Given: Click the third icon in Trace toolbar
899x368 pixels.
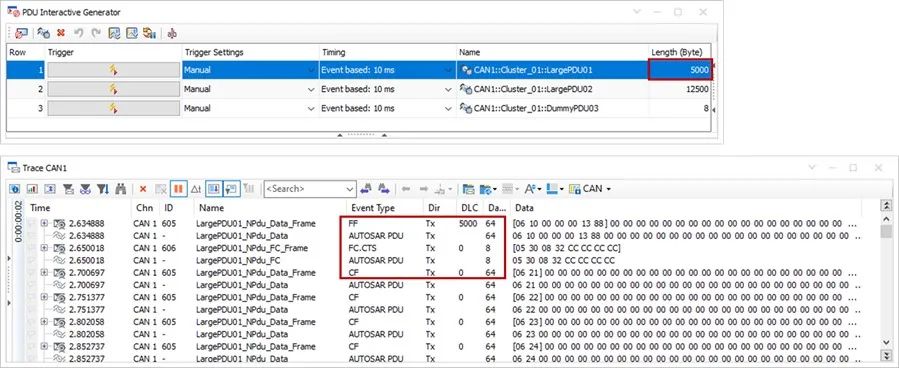Looking at the screenshot, I should click(x=50, y=188).
